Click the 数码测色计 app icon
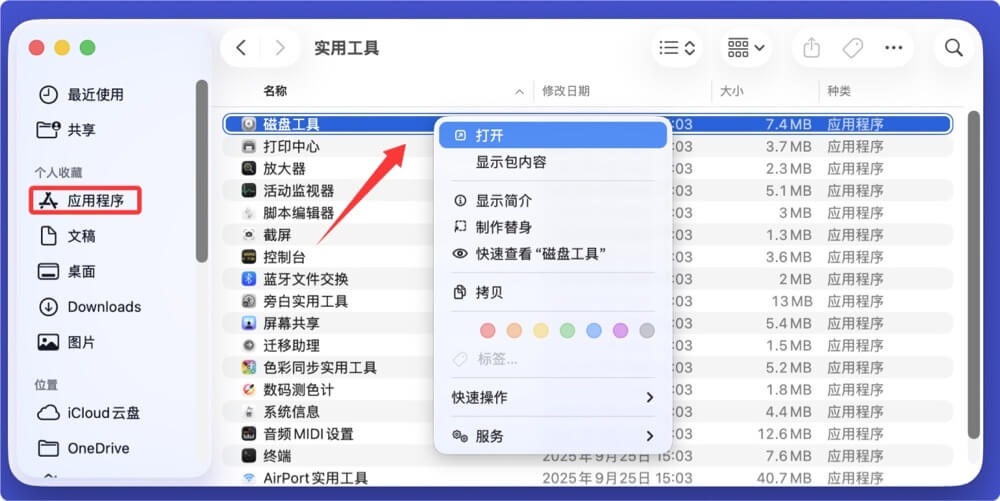Viewport: 1000px width, 501px height. [x=249, y=389]
